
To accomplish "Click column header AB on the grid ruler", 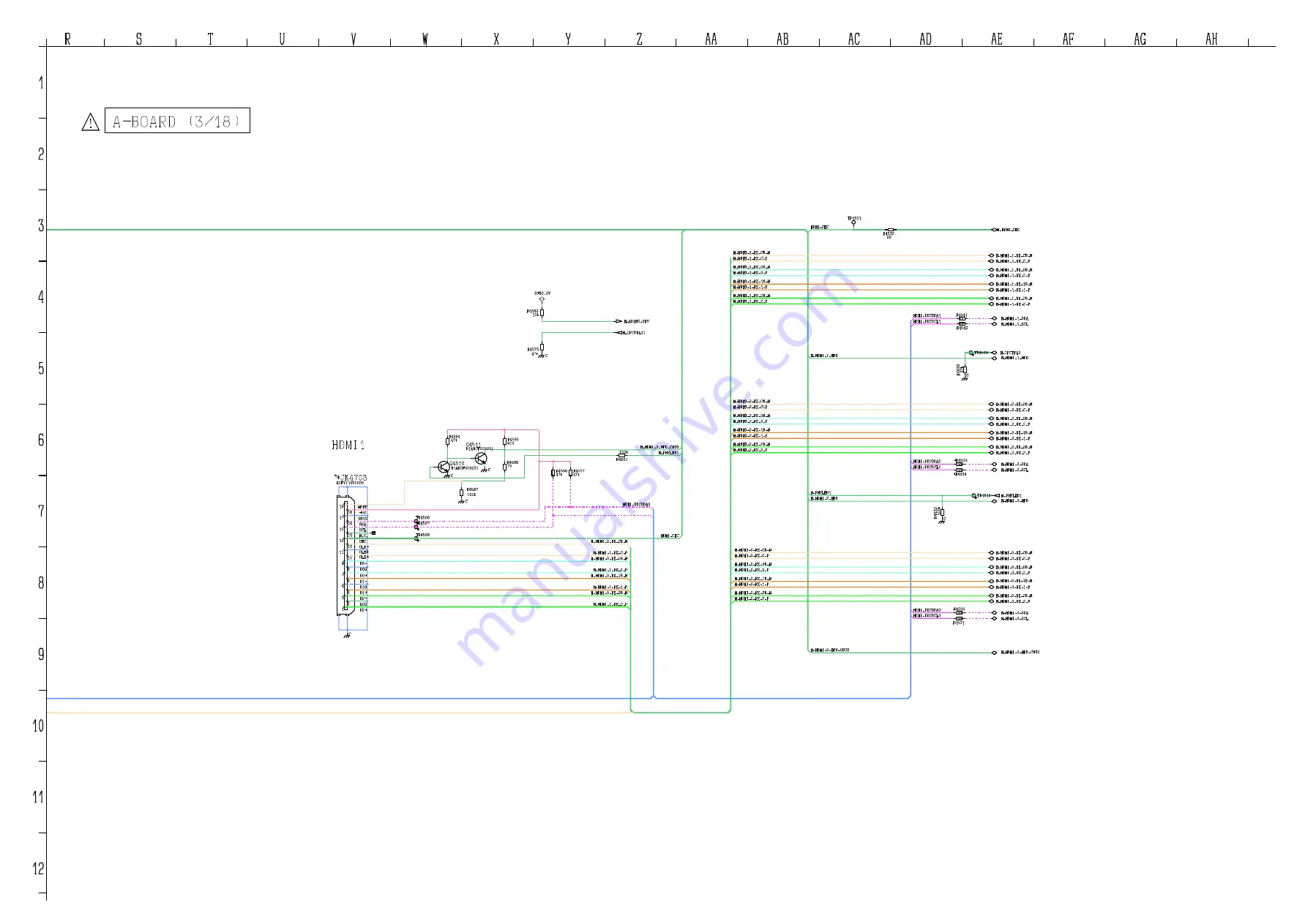I will click(x=782, y=39).
